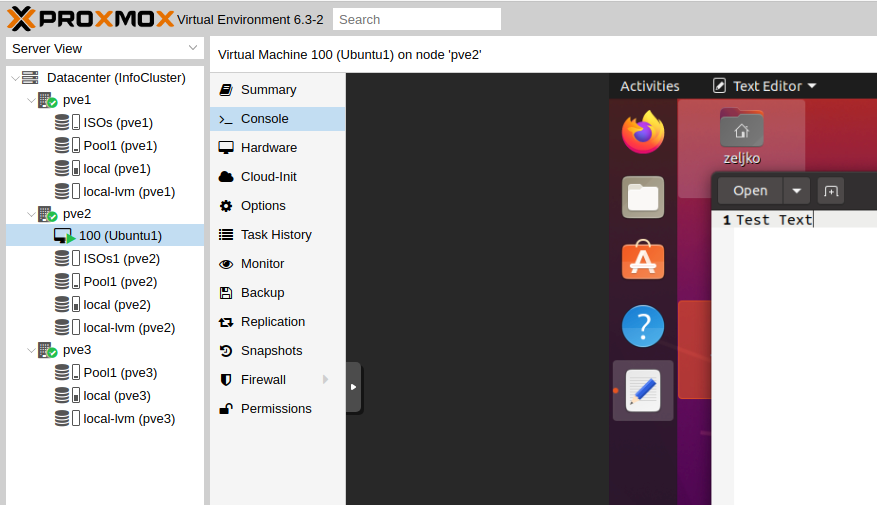Click the Permissions unlock icon

pos(226,409)
